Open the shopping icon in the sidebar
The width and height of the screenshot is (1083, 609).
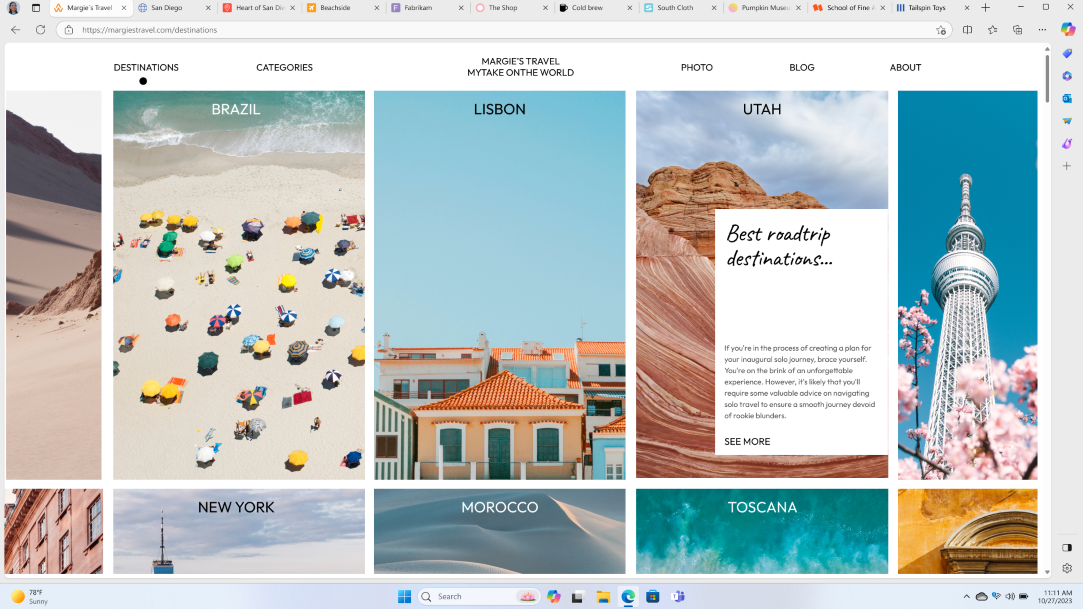pyautogui.click(x=1066, y=53)
